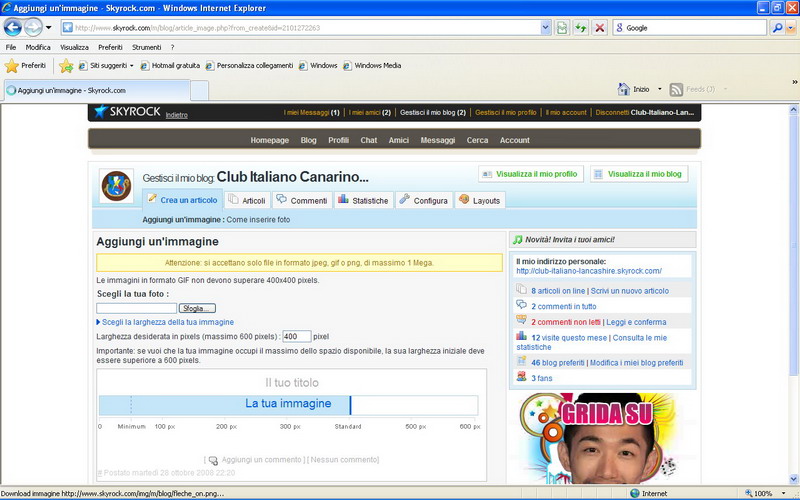Open the 3 fans link
Image resolution: width=800 pixels, height=500 pixels.
click(x=542, y=378)
